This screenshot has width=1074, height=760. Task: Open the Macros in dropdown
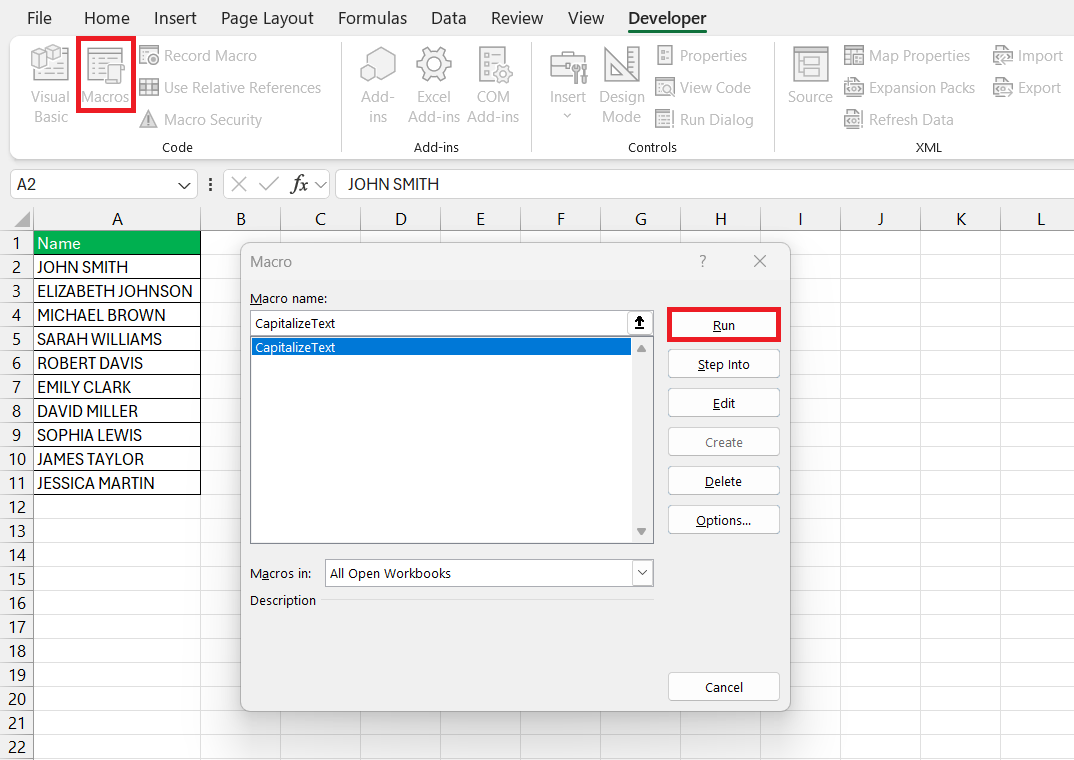point(643,572)
